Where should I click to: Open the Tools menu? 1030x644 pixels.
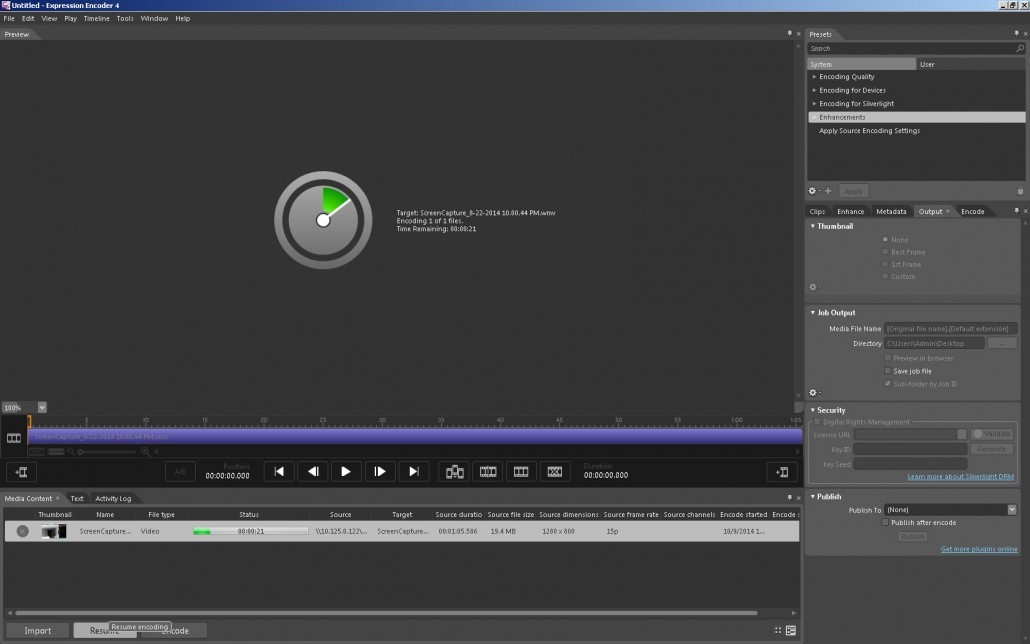pyautogui.click(x=125, y=18)
